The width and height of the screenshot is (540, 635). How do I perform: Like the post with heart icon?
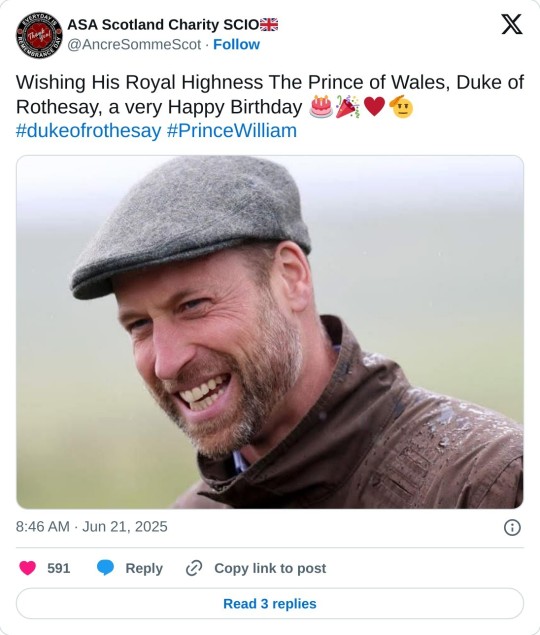click(x=28, y=568)
